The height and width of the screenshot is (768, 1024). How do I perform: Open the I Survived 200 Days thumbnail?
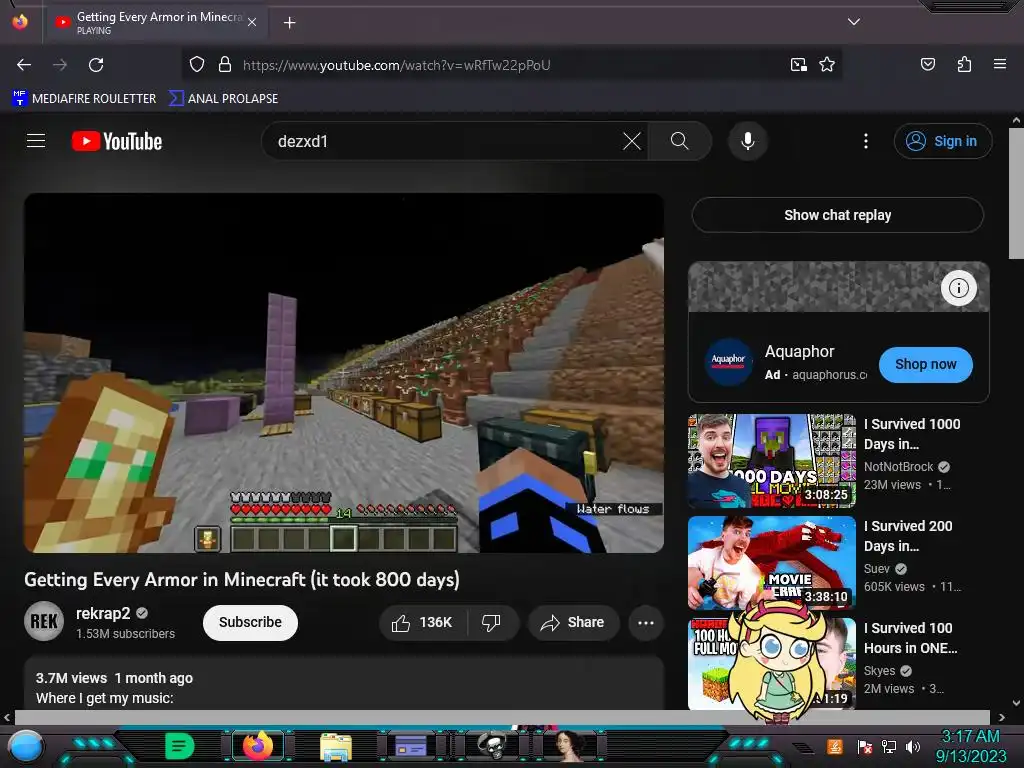pyautogui.click(x=772, y=563)
